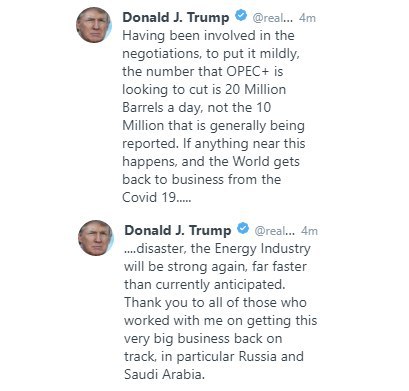Open the profile photo on the second tweet
The width and height of the screenshot is (409, 391).
pos(96,238)
